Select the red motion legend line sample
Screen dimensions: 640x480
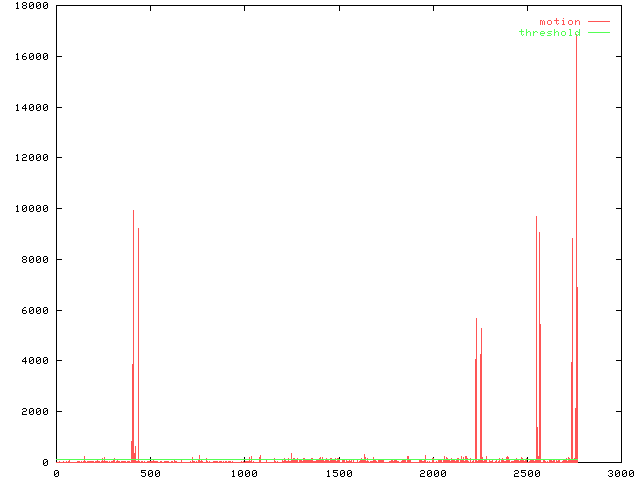[599, 21]
